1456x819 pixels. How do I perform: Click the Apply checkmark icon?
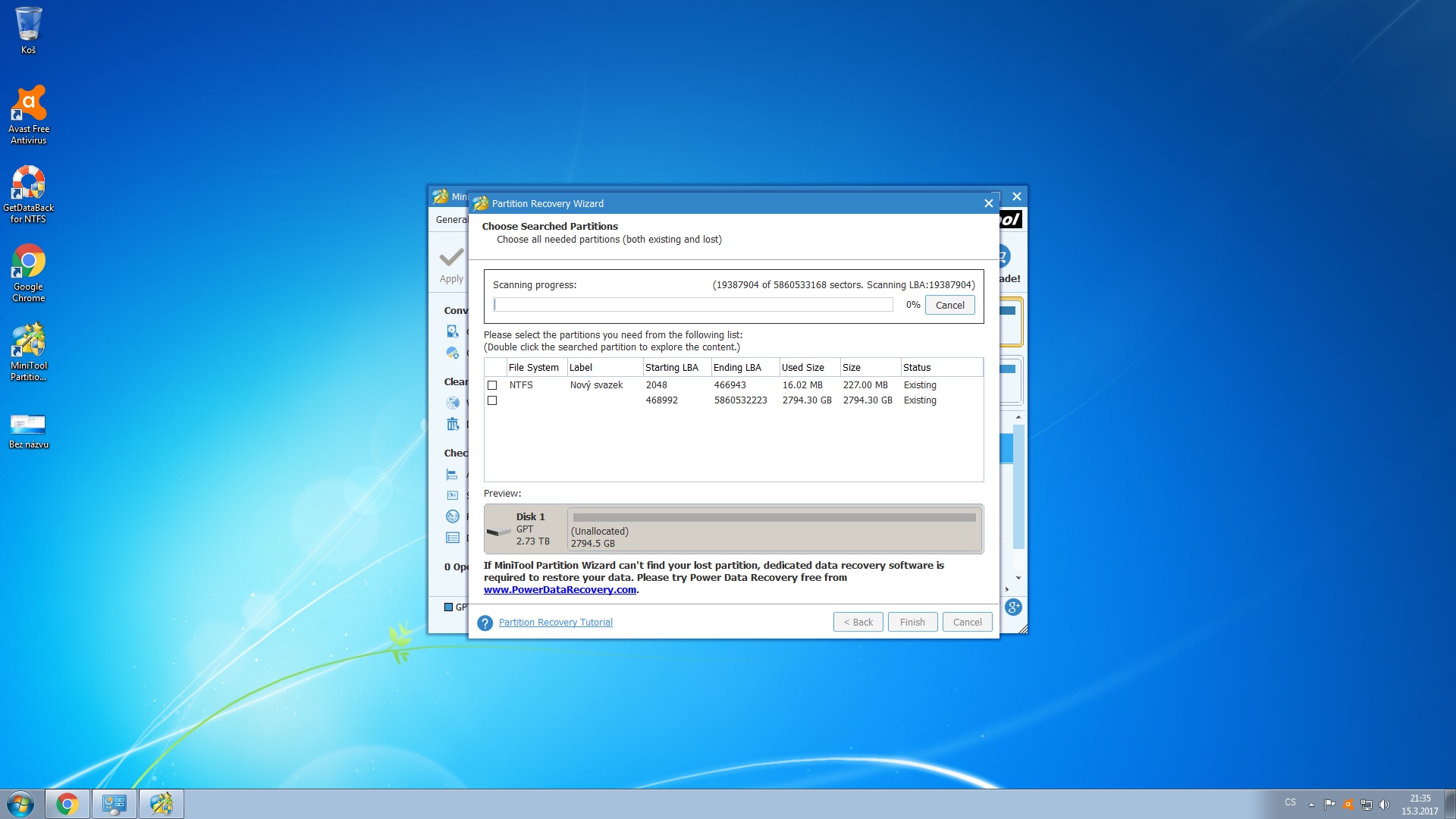451,259
